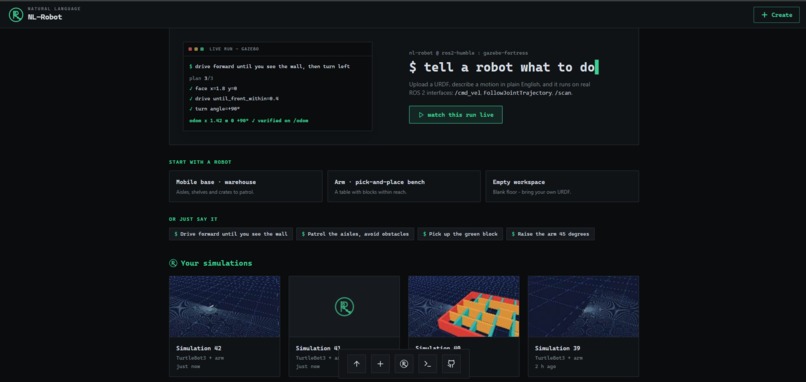Select the 'Arm · pick-and-place bench' card
Viewport: 806px width, 382px height.
click(404, 186)
